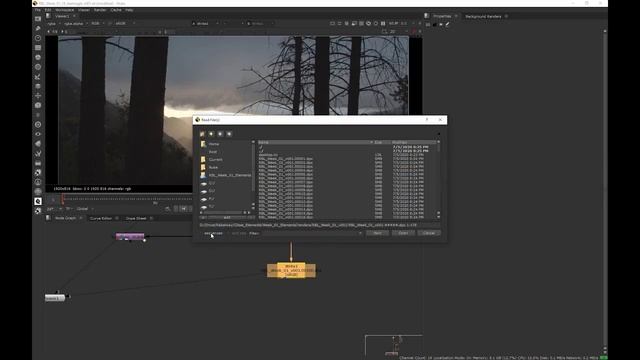The image size is (640, 360).
Task: Open the Node Graph pane content menu icon
Action: pos(48,218)
